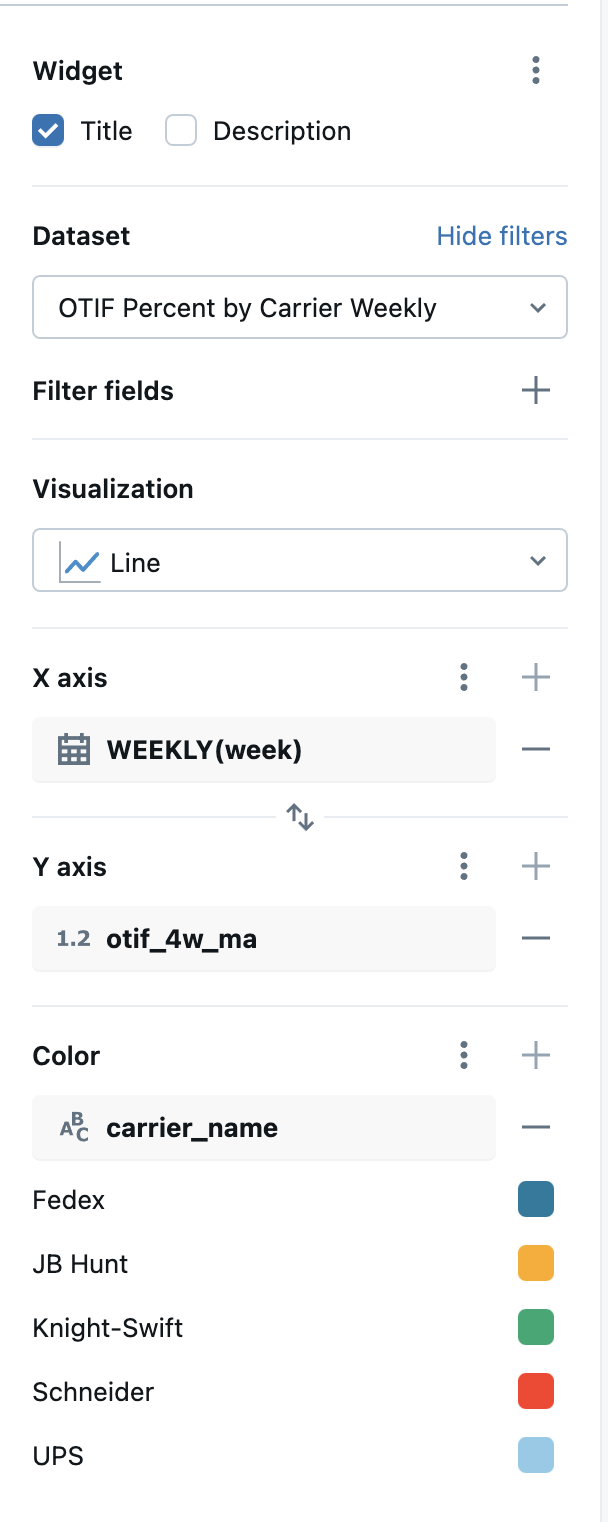
Task: Click Hide filters link
Action: coord(502,236)
